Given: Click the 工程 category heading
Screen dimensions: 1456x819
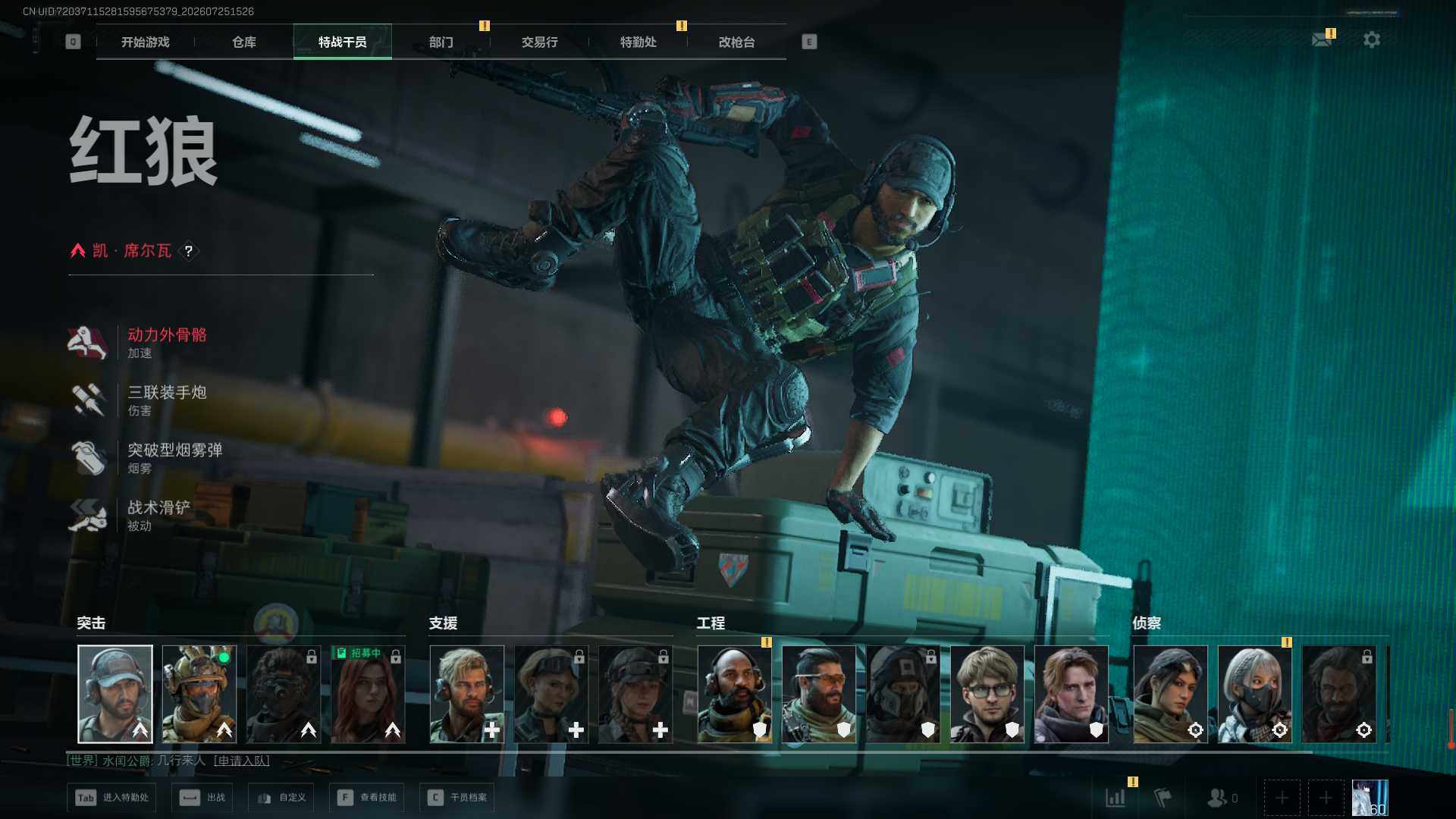Looking at the screenshot, I should coord(711,623).
